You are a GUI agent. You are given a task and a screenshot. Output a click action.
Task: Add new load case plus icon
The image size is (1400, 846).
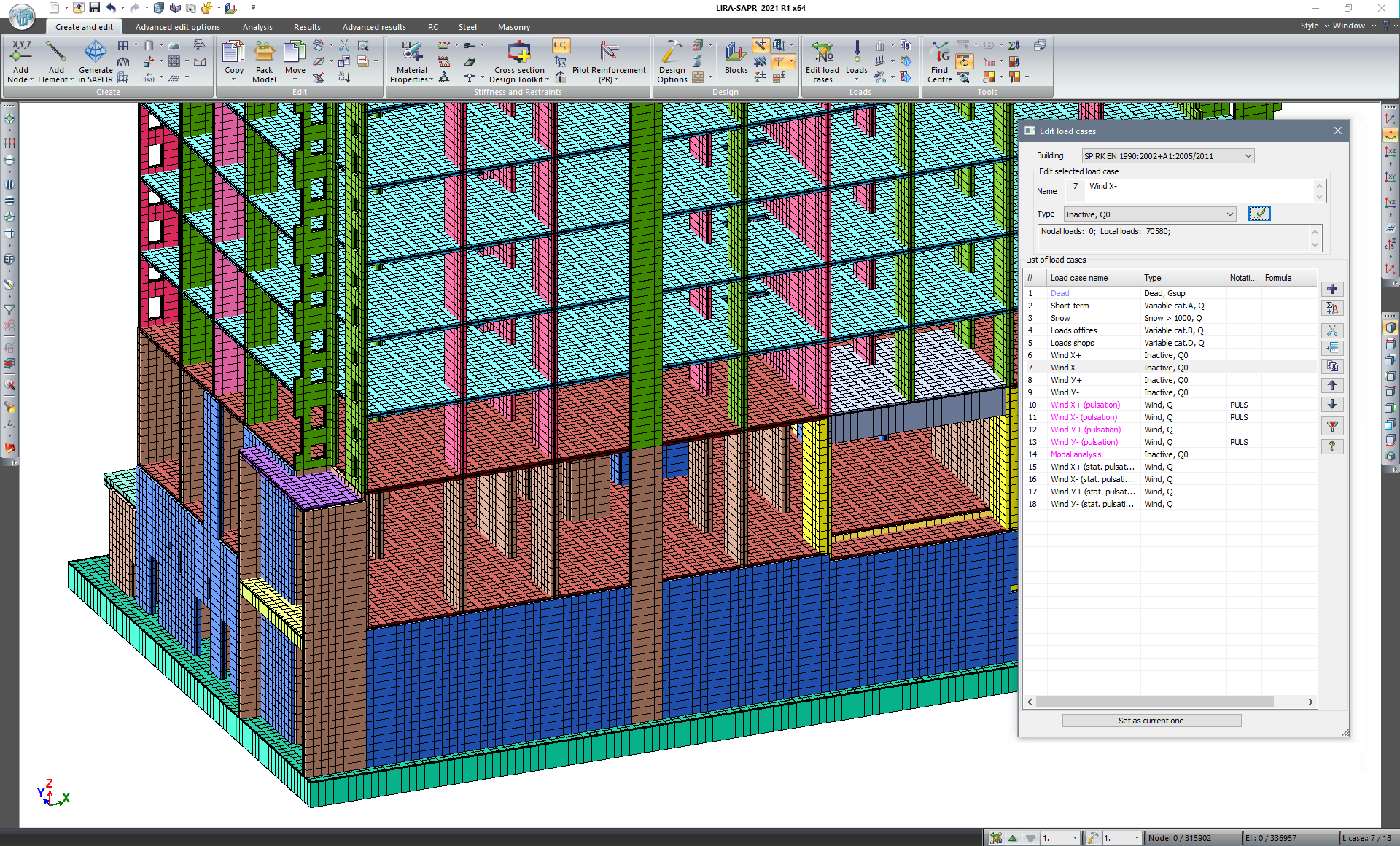pyautogui.click(x=1332, y=290)
